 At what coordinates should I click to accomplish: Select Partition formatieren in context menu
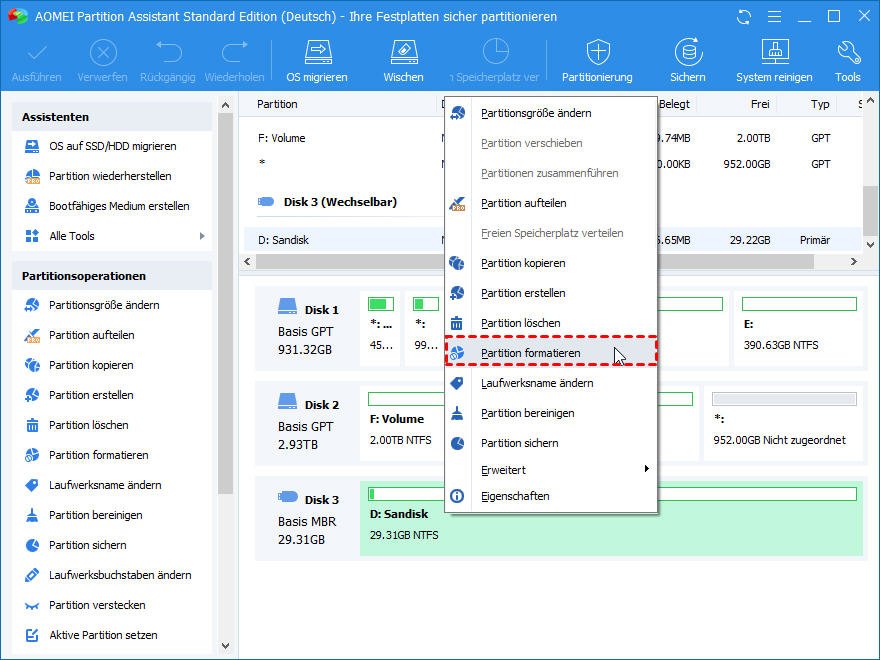coord(551,353)
